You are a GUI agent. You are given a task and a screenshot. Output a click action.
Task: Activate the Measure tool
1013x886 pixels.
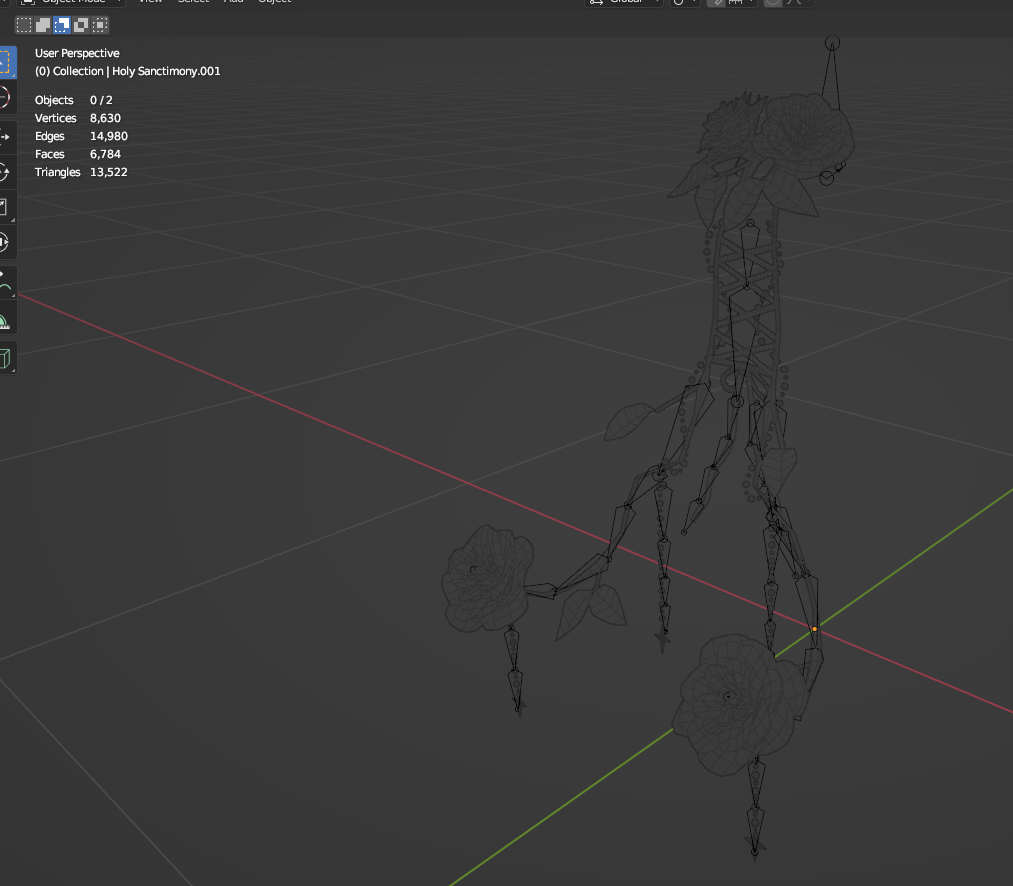[6, 319]
